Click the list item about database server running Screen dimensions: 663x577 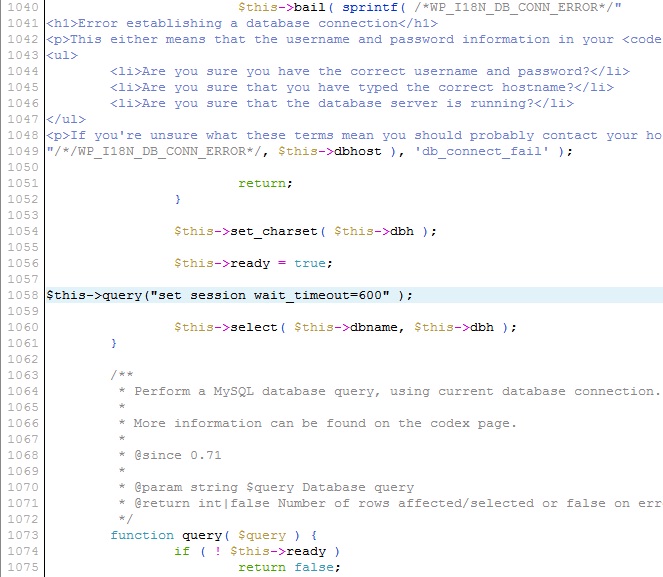click(x=342, y=103)
